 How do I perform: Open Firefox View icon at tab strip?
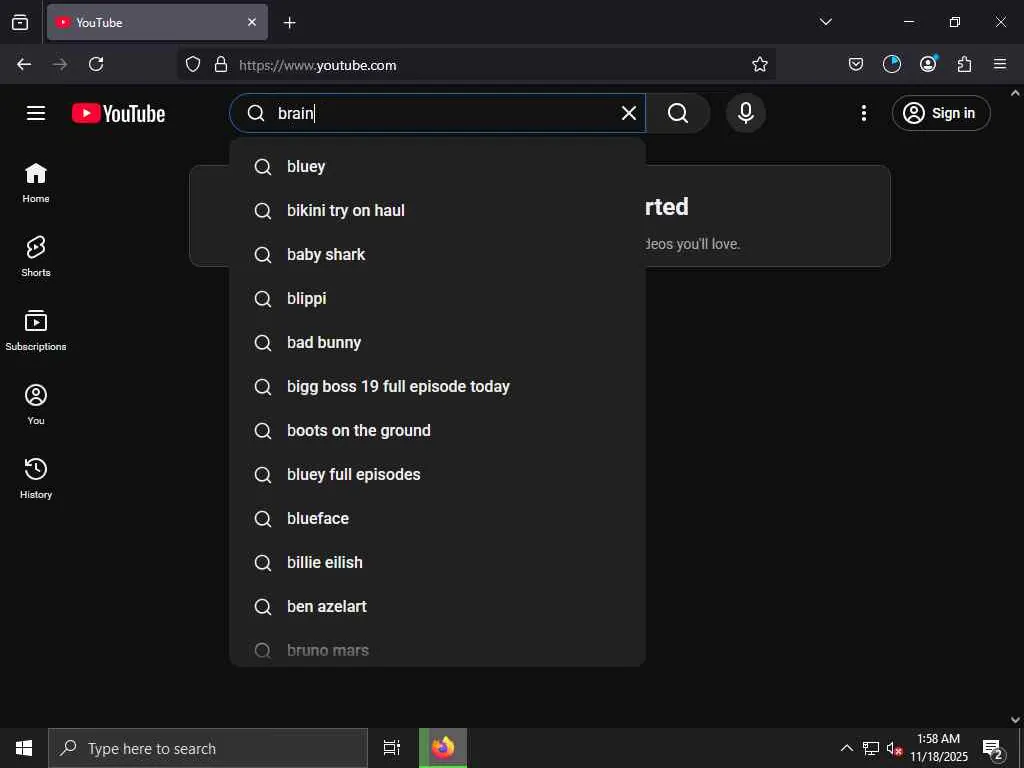pyautogui.click(x=20, y=22)
